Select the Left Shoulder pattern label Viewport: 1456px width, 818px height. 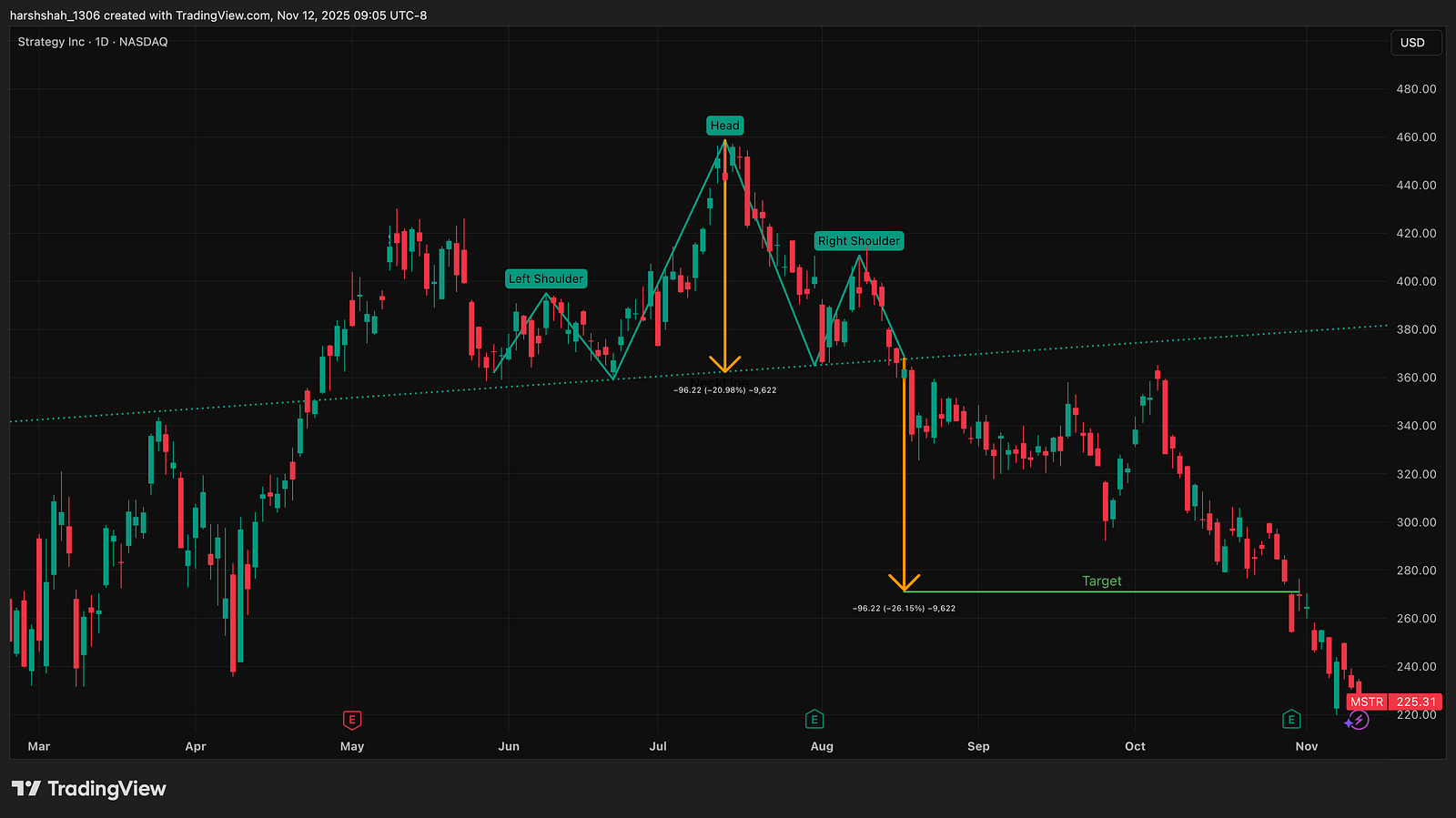546,279
